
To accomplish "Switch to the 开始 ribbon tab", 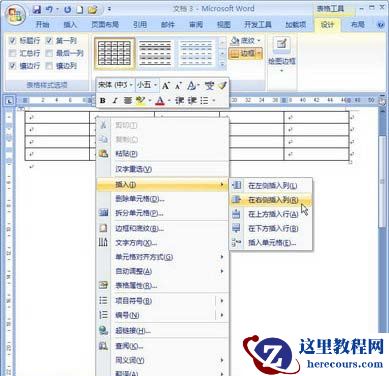I will pyautogui.click(x=42, y=24).
